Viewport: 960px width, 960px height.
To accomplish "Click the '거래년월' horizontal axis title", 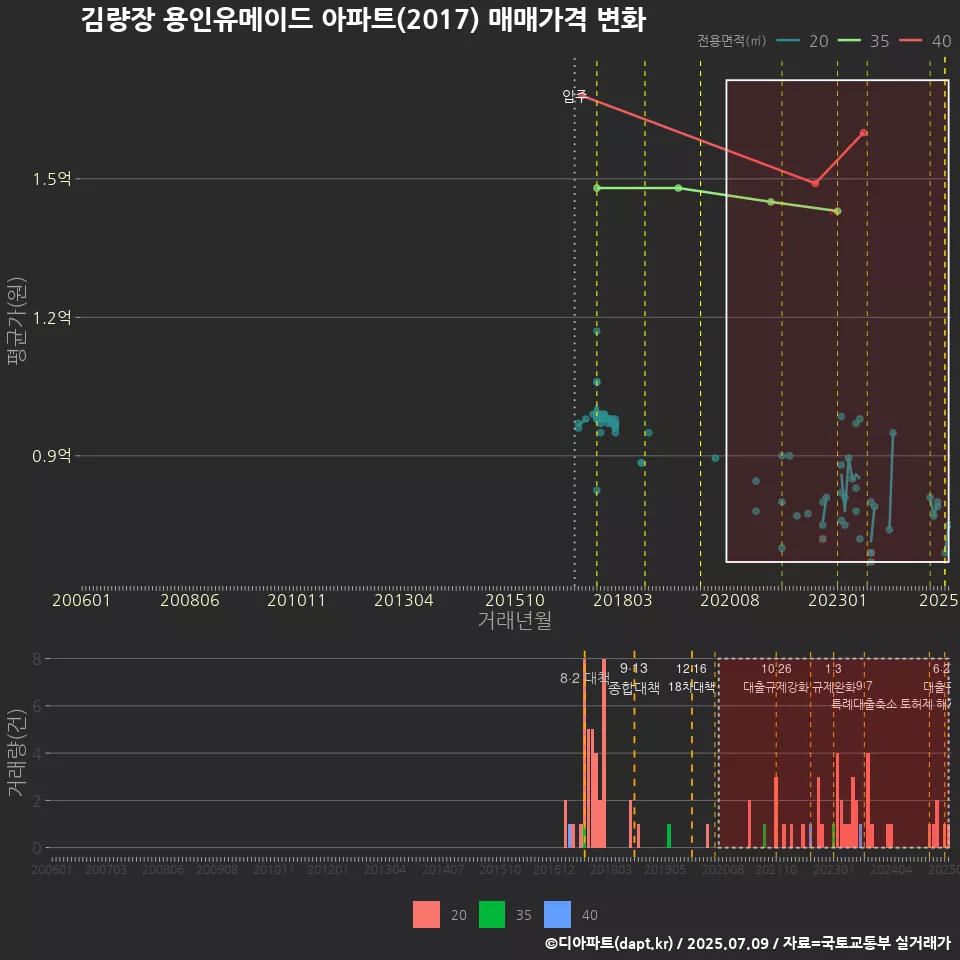I will pyautogui.click(x=514, y=620).
